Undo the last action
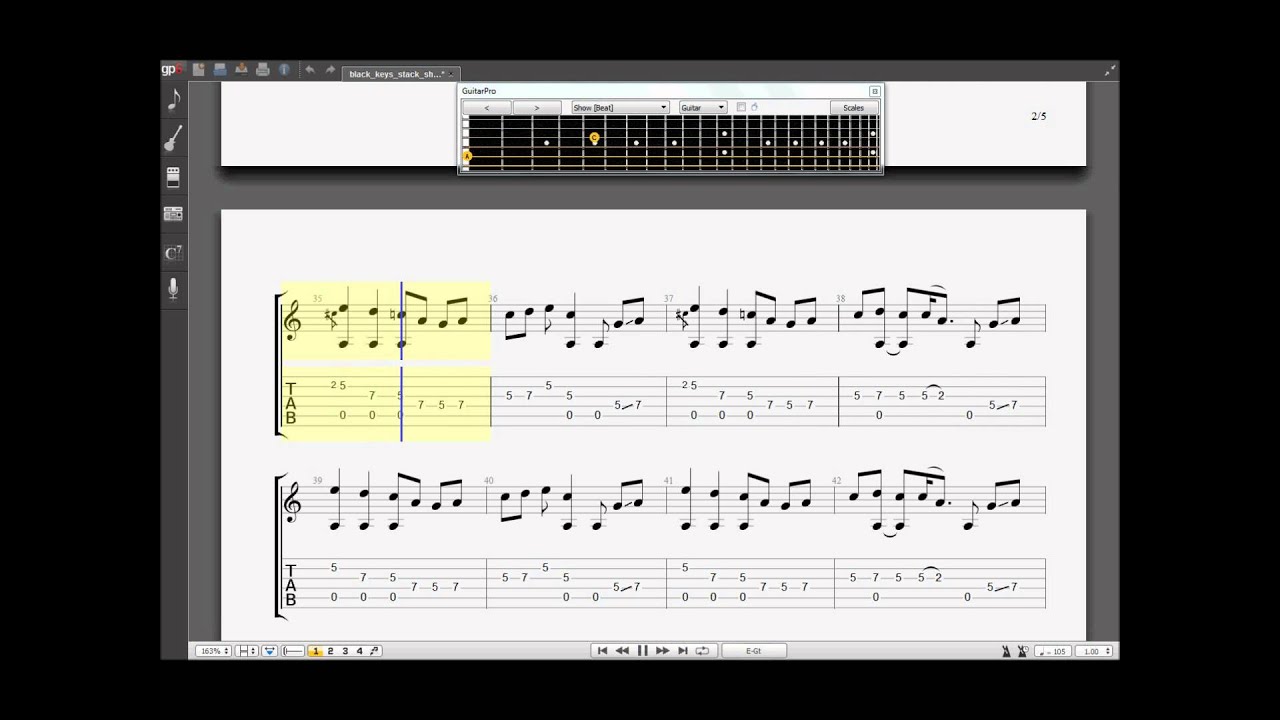Viewport: 1280px width, 720px height. (309, 70)
